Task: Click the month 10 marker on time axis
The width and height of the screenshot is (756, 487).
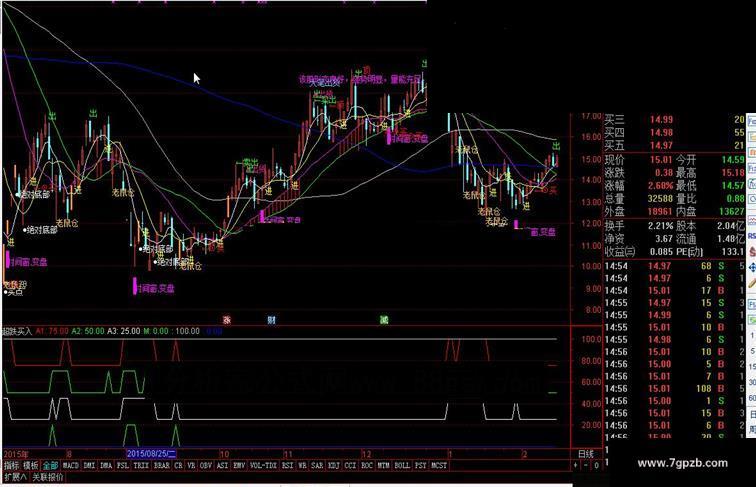Action: [224, 454]
